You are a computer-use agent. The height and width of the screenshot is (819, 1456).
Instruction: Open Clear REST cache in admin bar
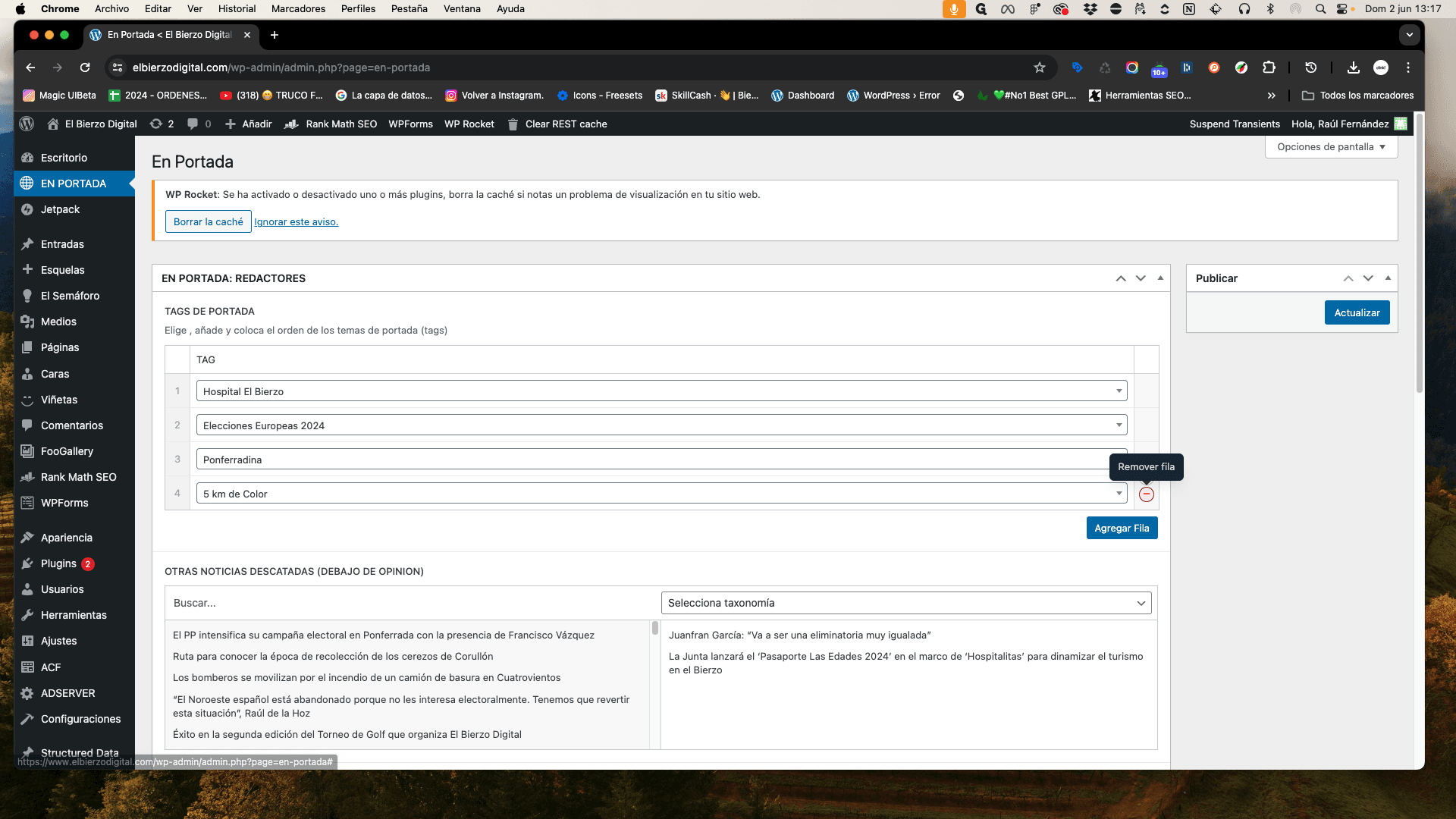[557, 124]
